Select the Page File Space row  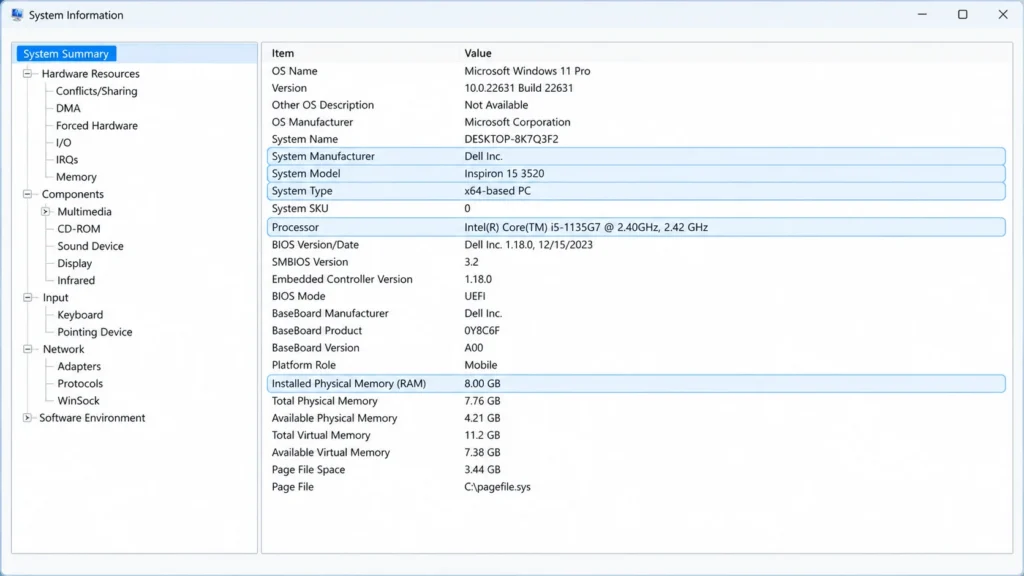click(636, 470)
